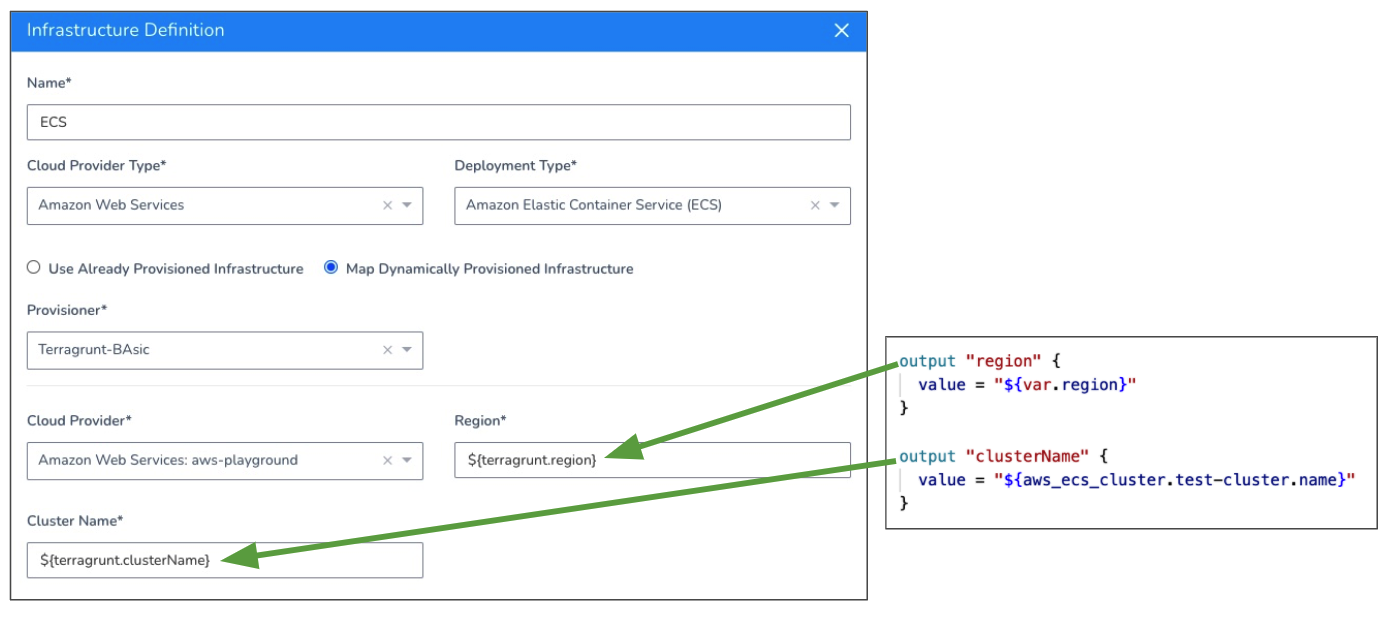This screenshot has width=1383, height=618.
Task: Select Use Already Provisioned Infrastructure radio
Action: [34, 268]
